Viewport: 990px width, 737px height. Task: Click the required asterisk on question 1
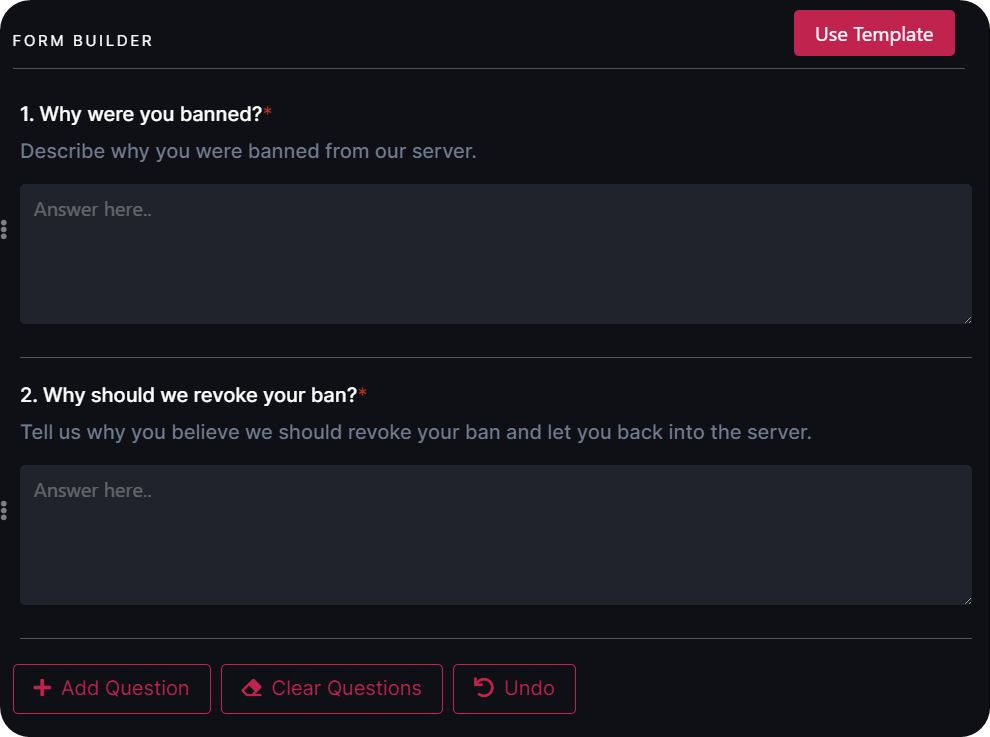[x=266, y=108]
